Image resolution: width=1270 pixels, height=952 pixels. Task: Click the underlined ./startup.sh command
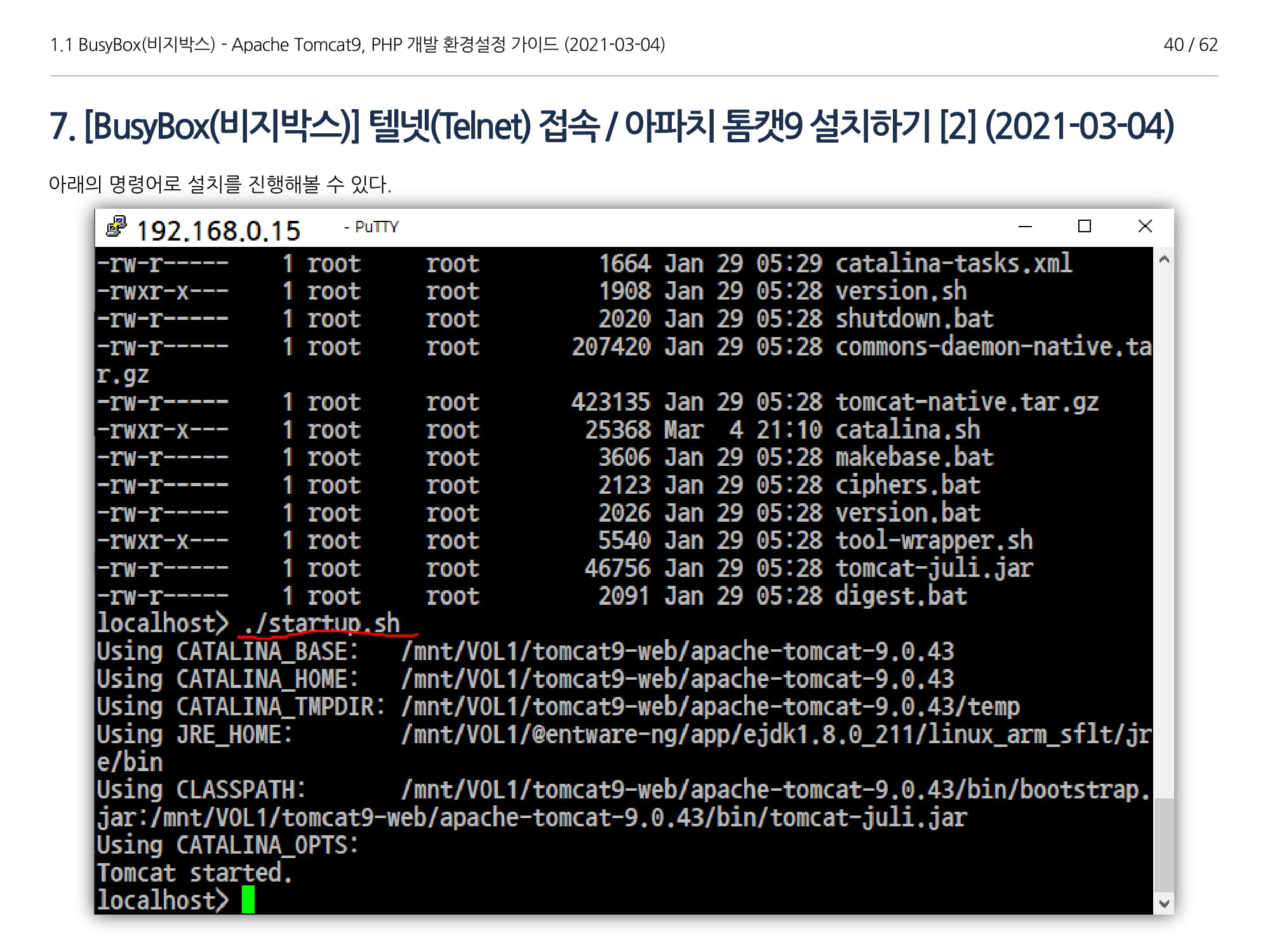322,623
